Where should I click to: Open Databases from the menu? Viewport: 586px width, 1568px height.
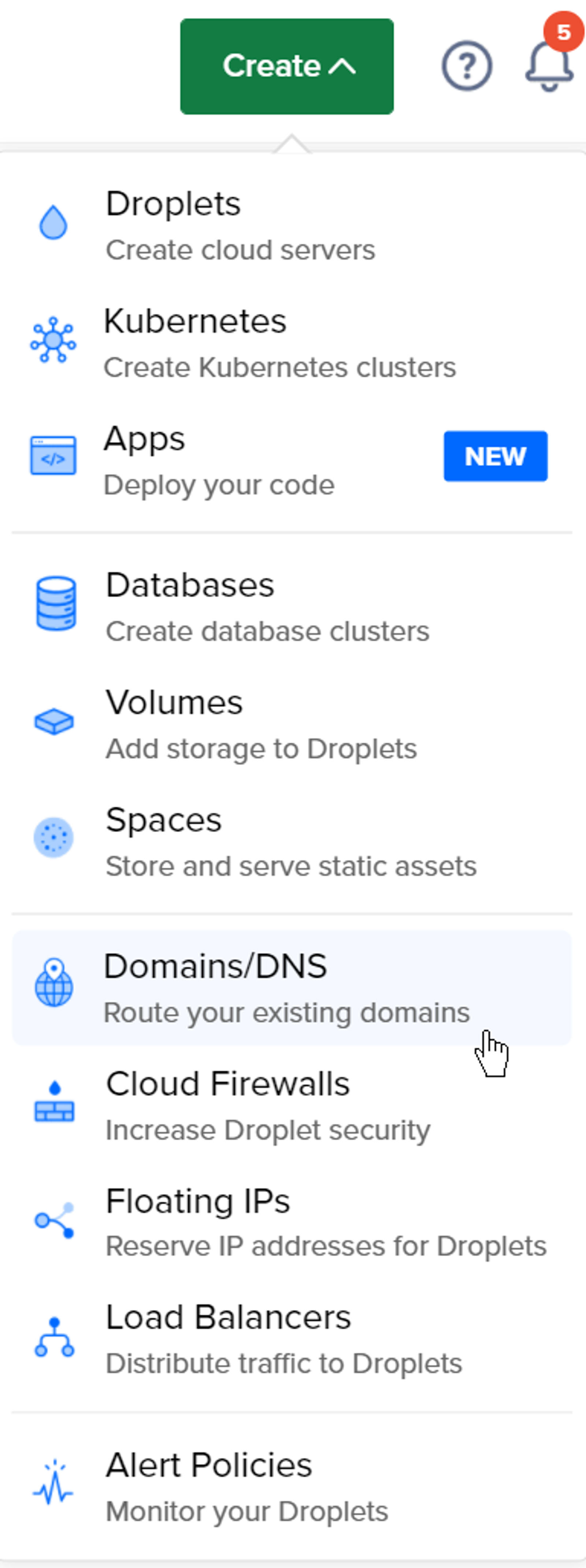tap(292, 607)
